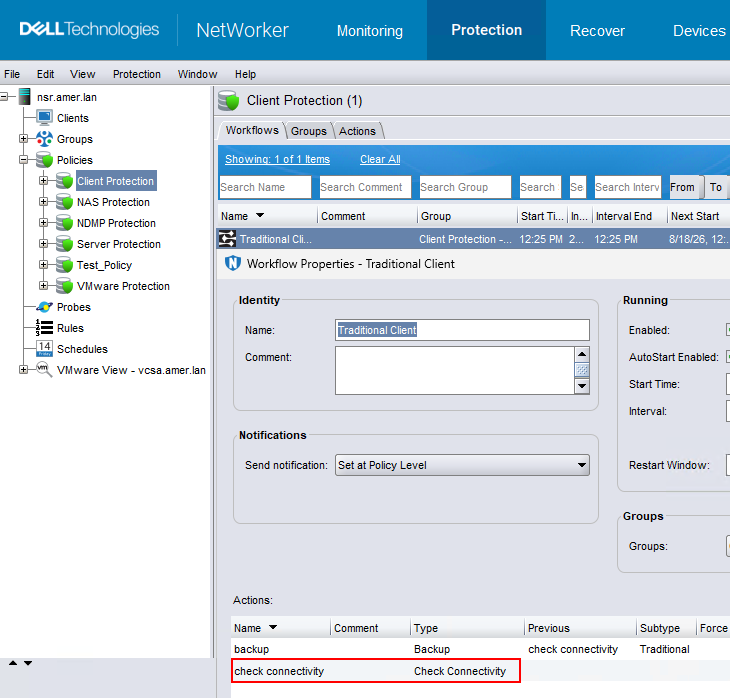
Task: Click the NDMP Protection policy icon
Action: click(64, 223)
